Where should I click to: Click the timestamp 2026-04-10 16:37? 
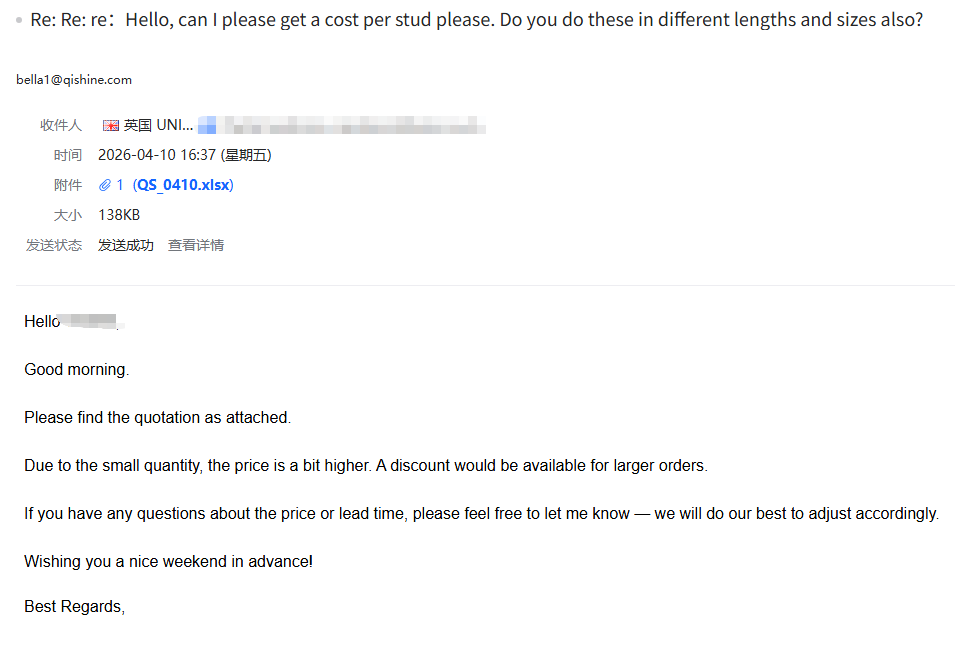click(x=157, y=155)
